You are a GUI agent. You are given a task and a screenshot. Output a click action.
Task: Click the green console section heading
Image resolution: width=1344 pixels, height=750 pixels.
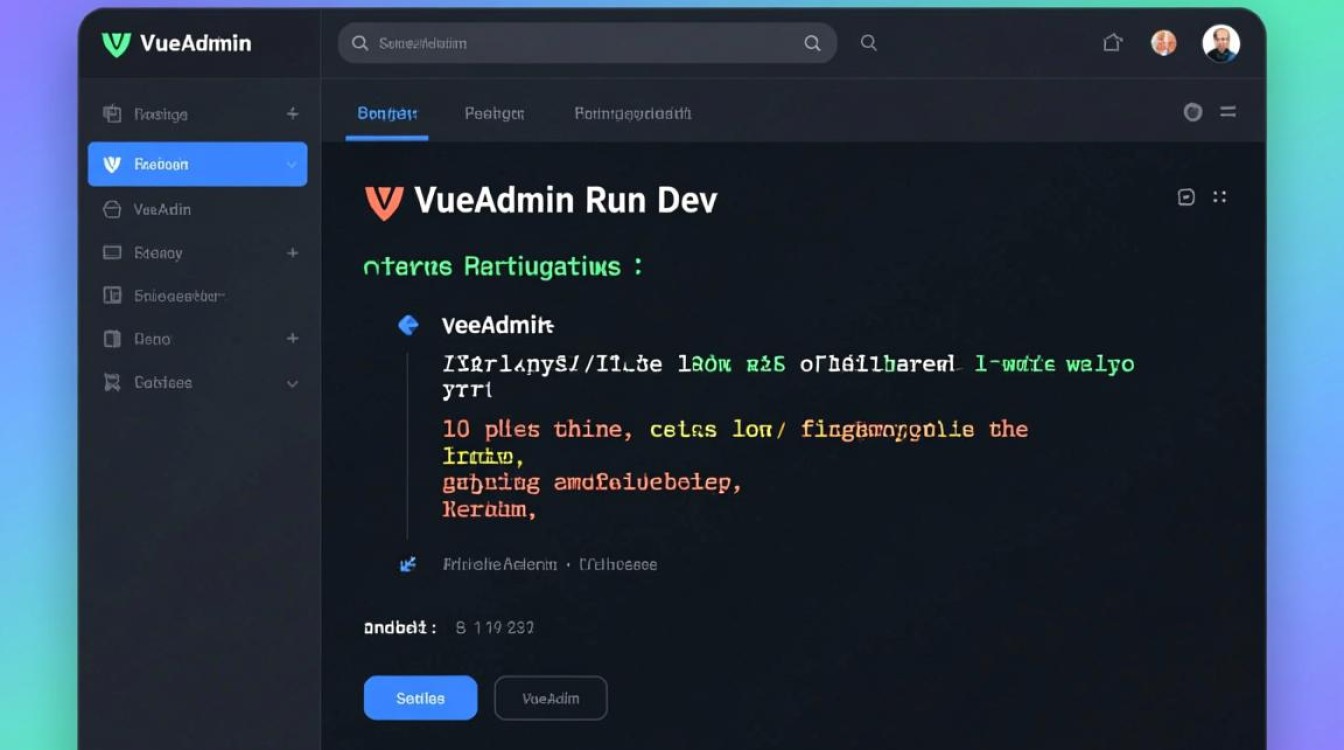[x=503, y=267]
